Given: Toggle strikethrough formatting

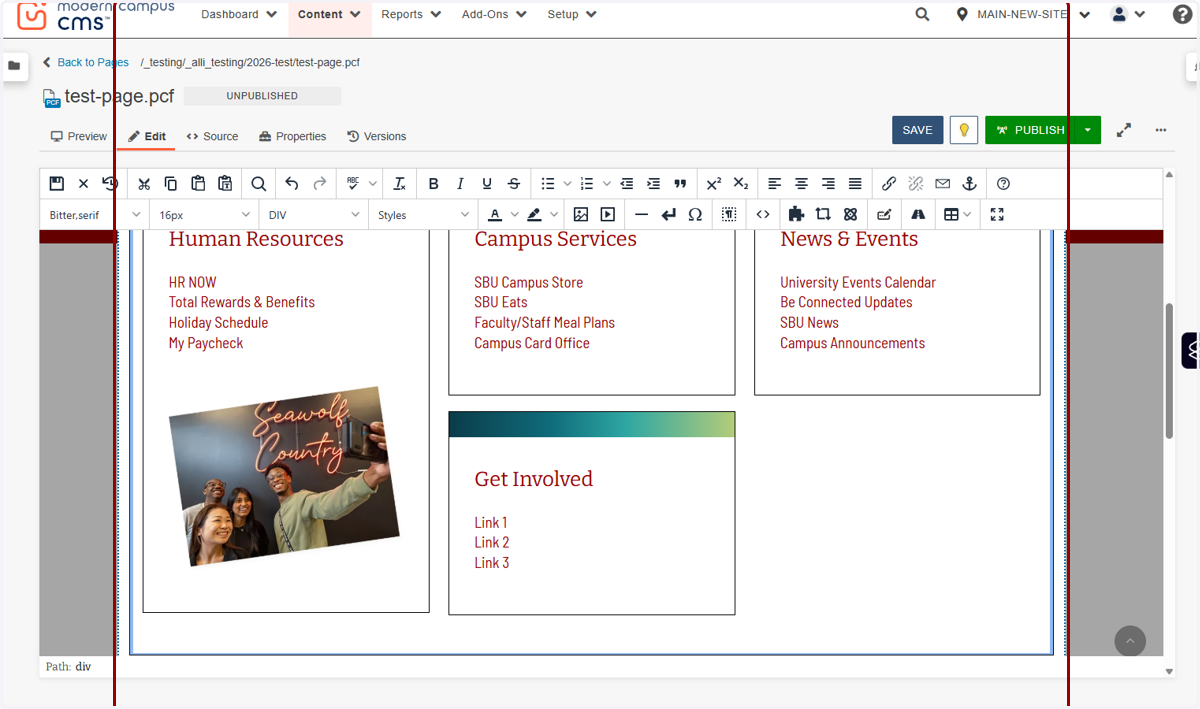Looking at the screenshot, I should click(x=514, y=184).
